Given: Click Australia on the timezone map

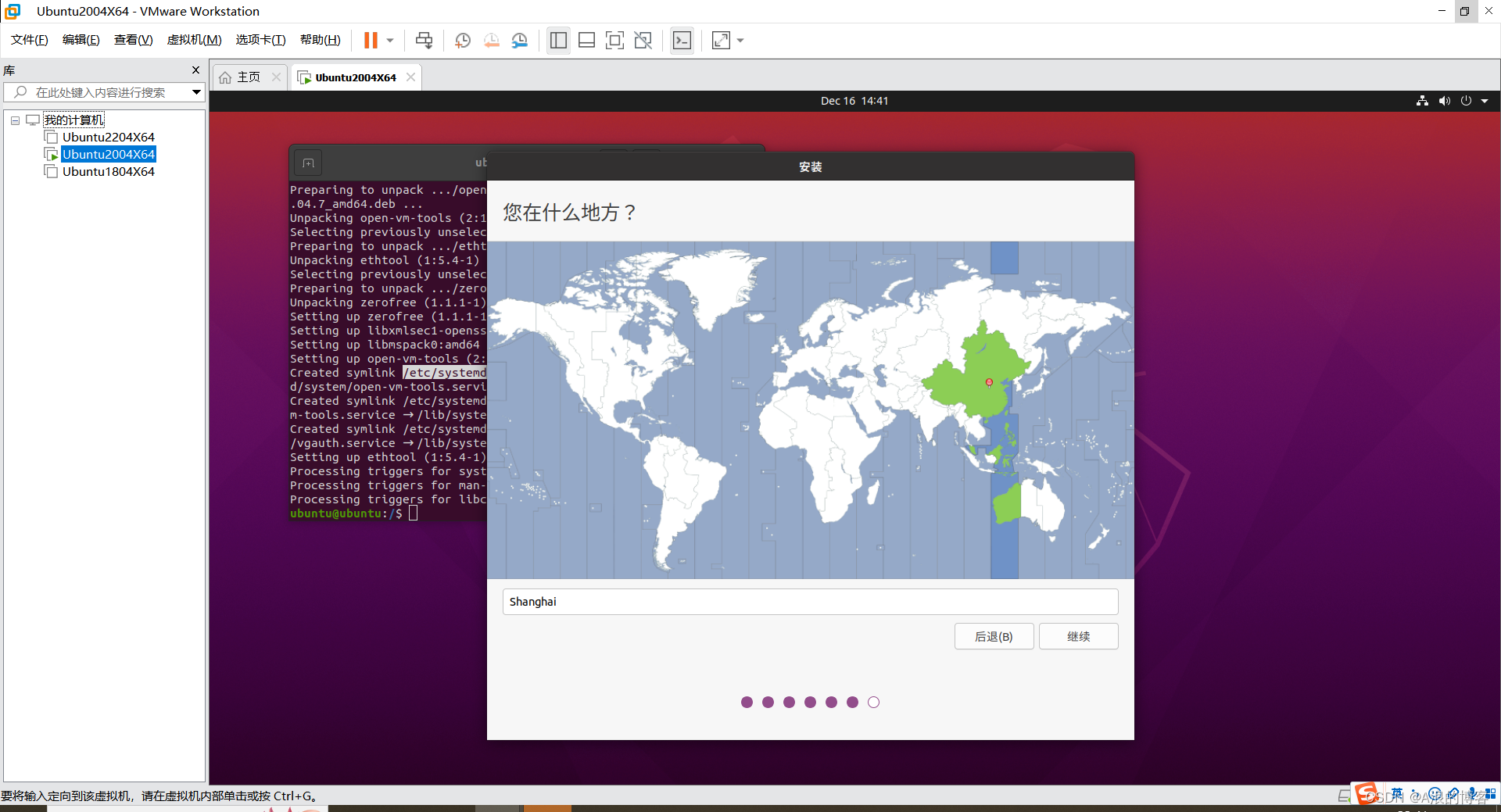Looking at the screenshot, I should pos(1029,506).
